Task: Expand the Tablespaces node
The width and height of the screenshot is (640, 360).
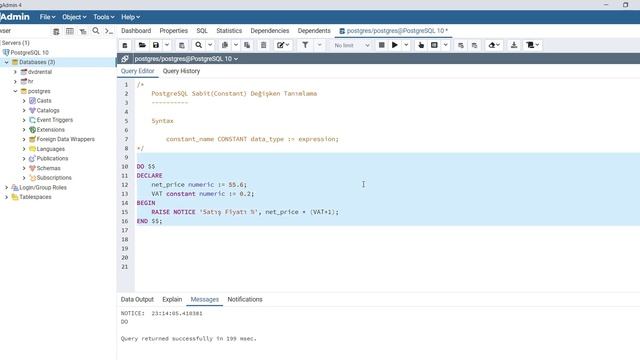Action: (7, 197)
